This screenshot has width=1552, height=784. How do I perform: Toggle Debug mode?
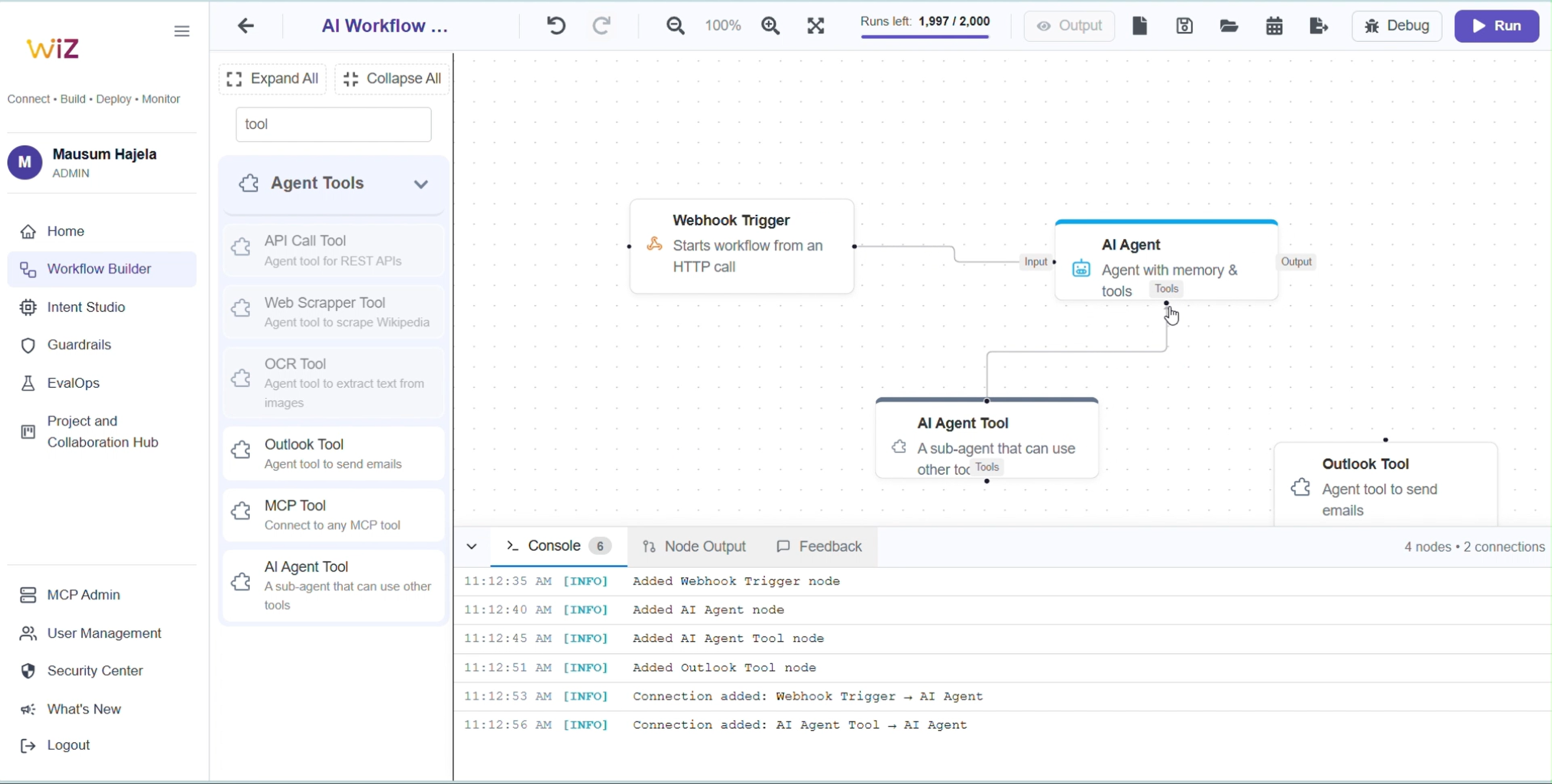click(1396, 26)
